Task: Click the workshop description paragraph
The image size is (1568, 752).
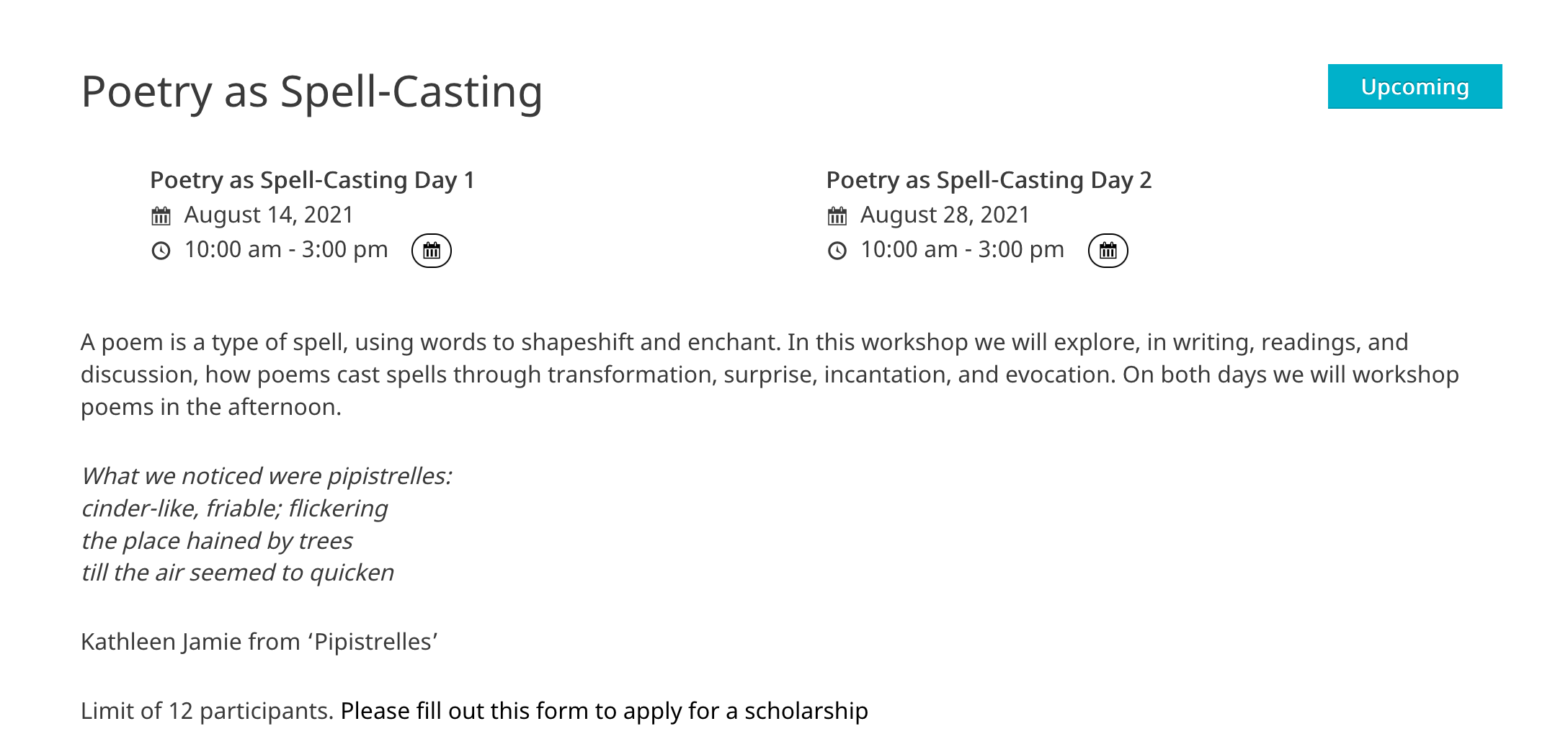Action: click(x=769, y=375)
